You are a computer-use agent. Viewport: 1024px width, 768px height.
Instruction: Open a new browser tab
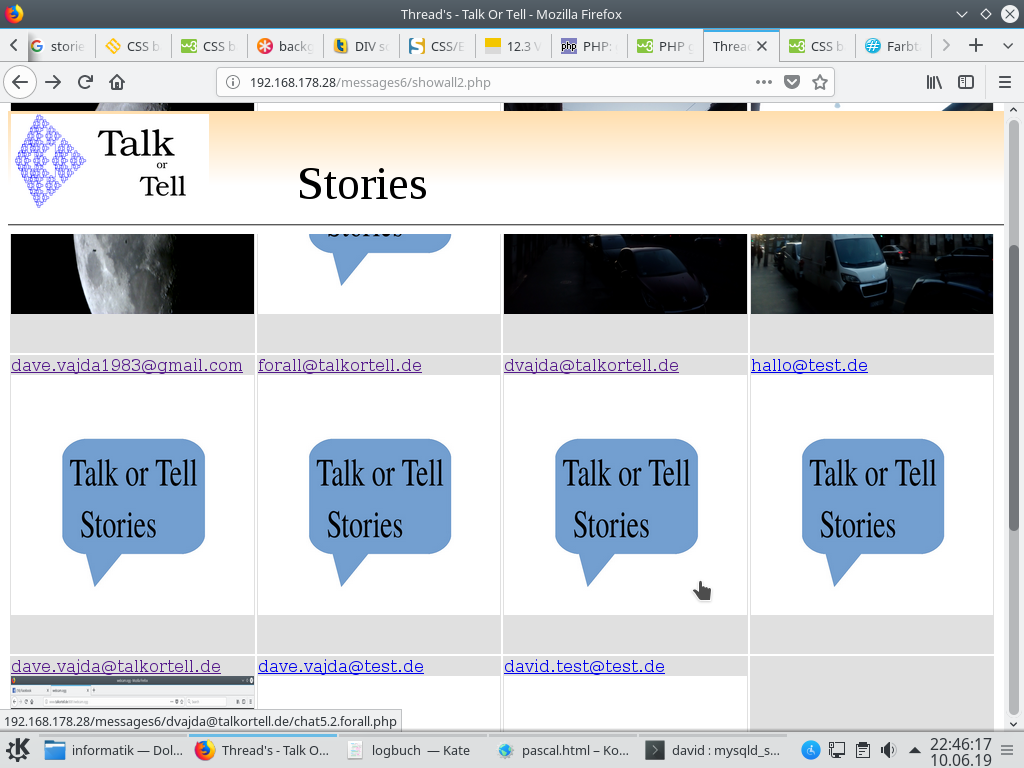pyautogui.click(x=976, y=46)
